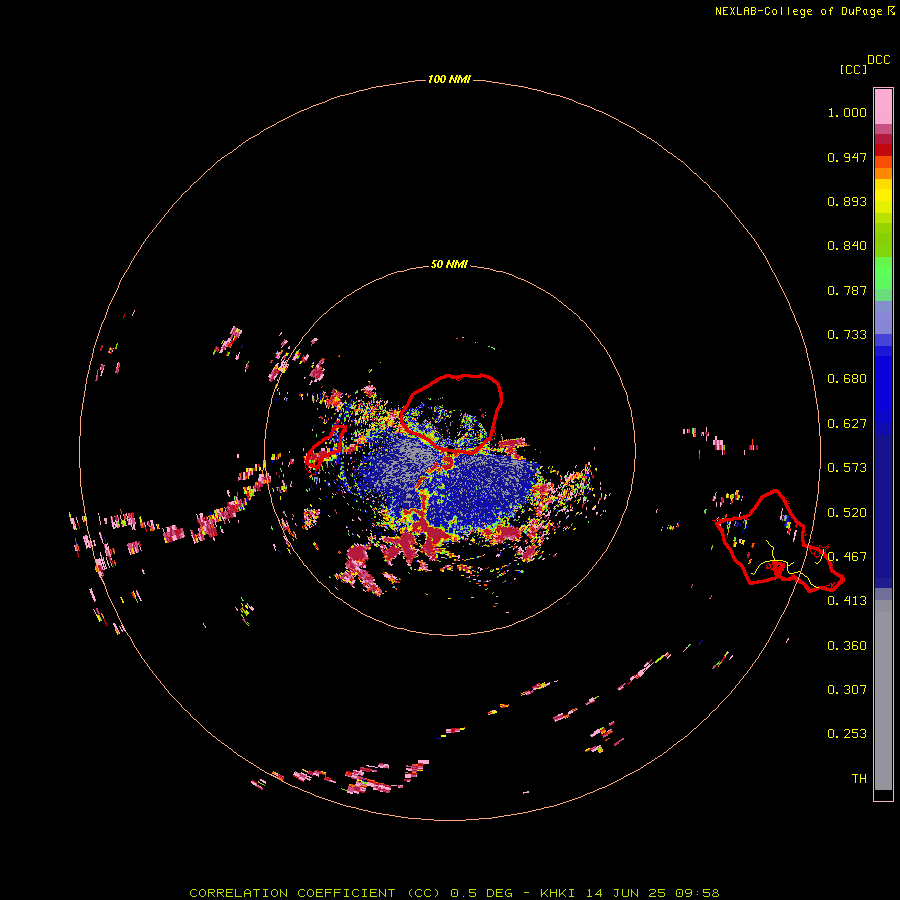Click the 1.000 color scale value

point(847,112)
